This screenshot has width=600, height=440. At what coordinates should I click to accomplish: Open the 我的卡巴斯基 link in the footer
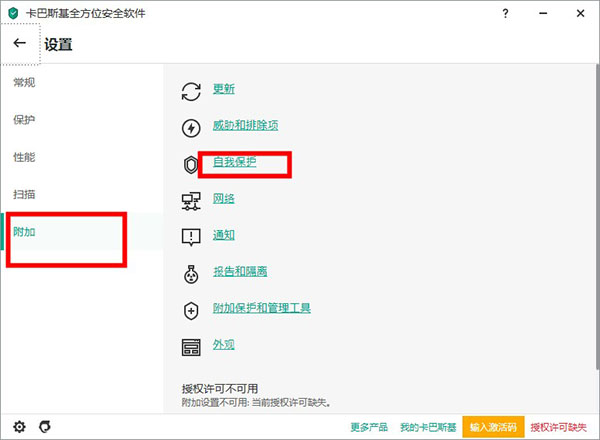point(427,427)
